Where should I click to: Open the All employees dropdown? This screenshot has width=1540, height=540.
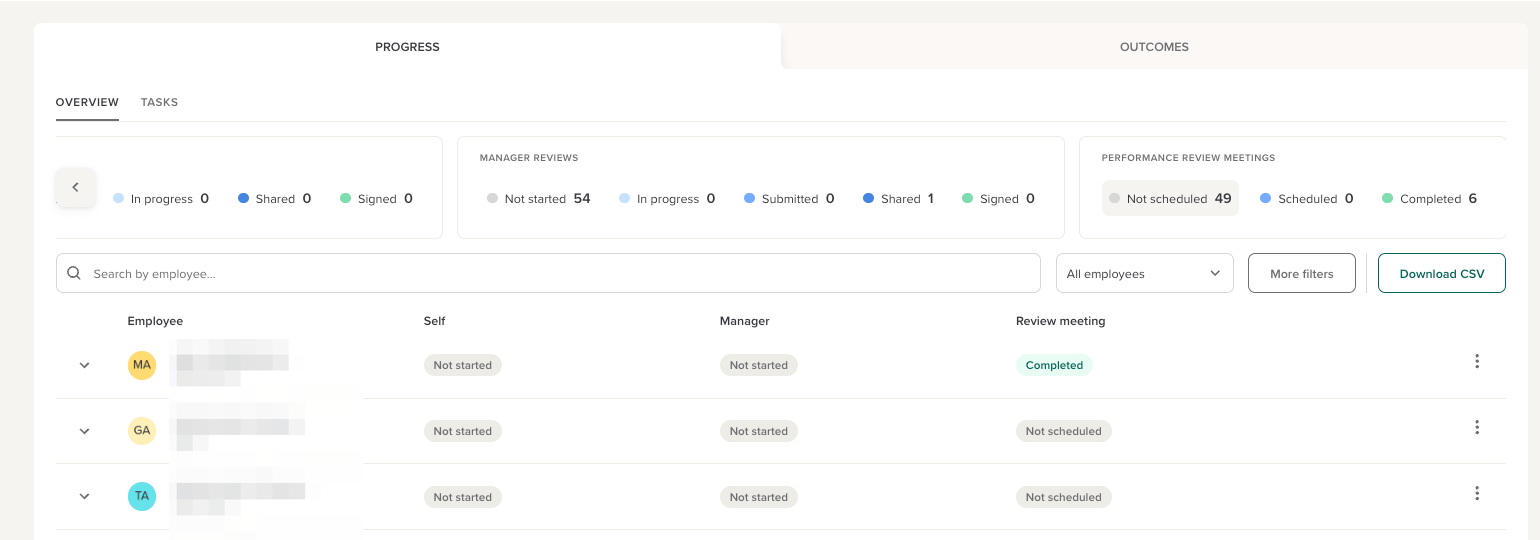click(x=1144, y=273)
